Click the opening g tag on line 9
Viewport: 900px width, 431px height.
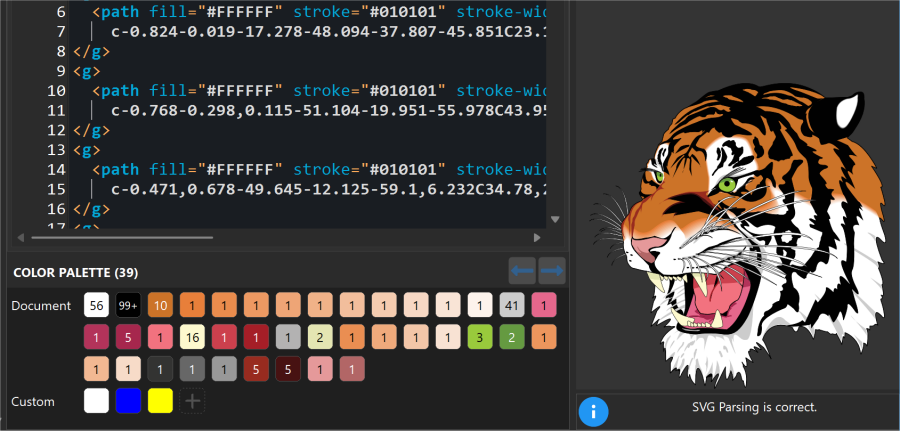(87, 71)
